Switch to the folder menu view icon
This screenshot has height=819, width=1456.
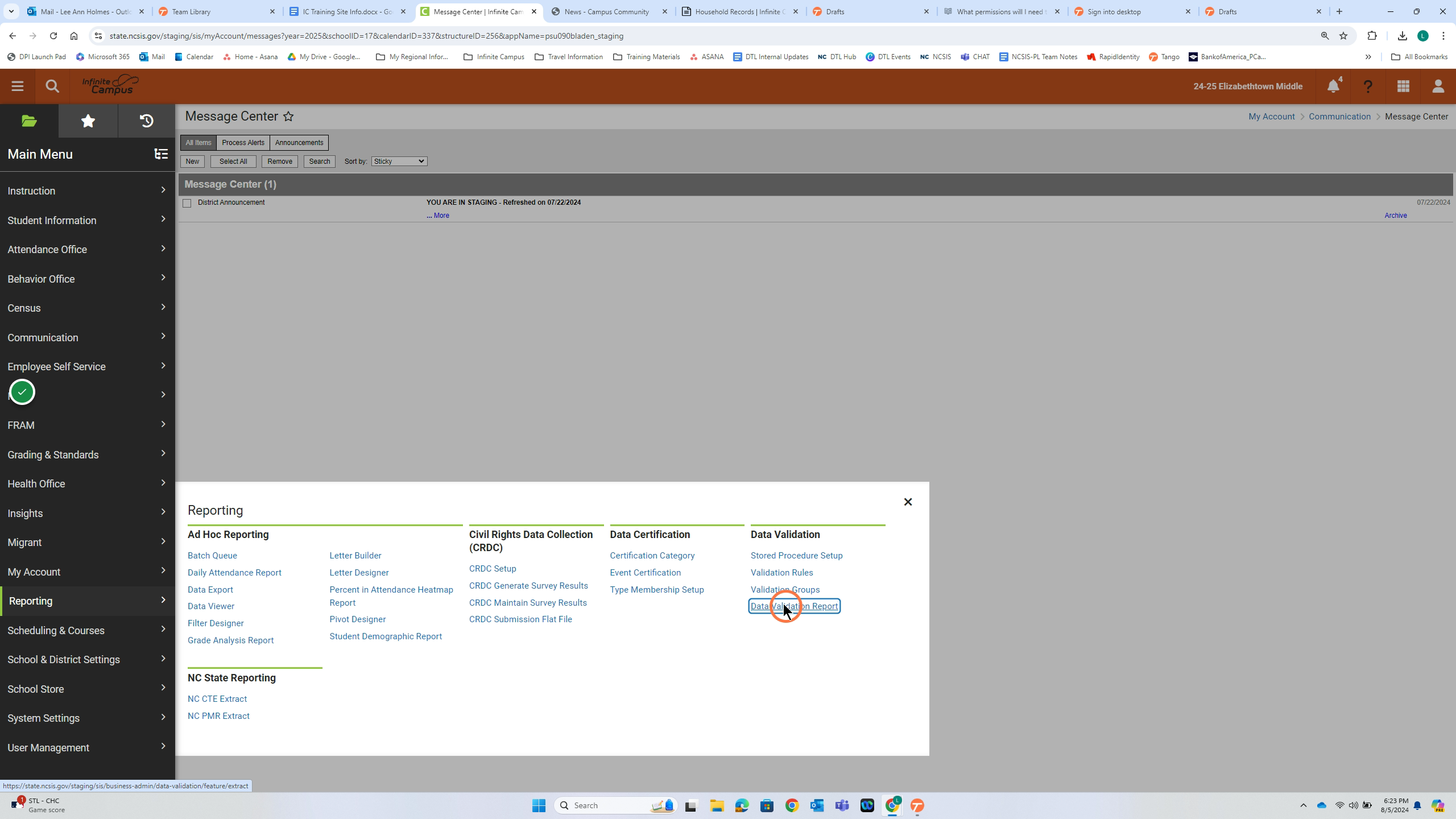29,121
